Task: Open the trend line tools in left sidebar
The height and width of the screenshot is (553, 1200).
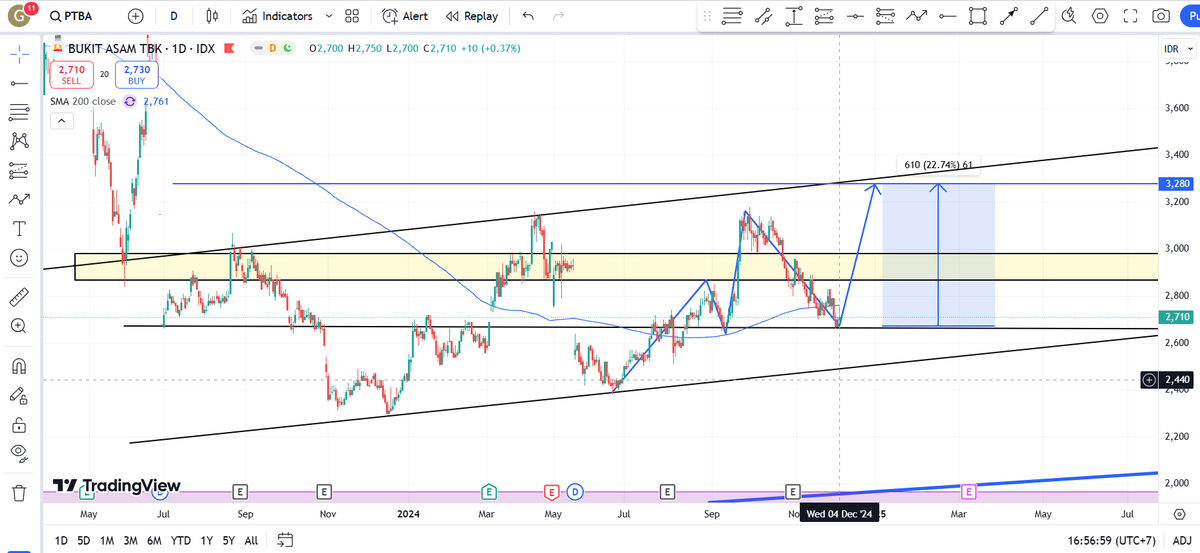Action: (18, 82)
